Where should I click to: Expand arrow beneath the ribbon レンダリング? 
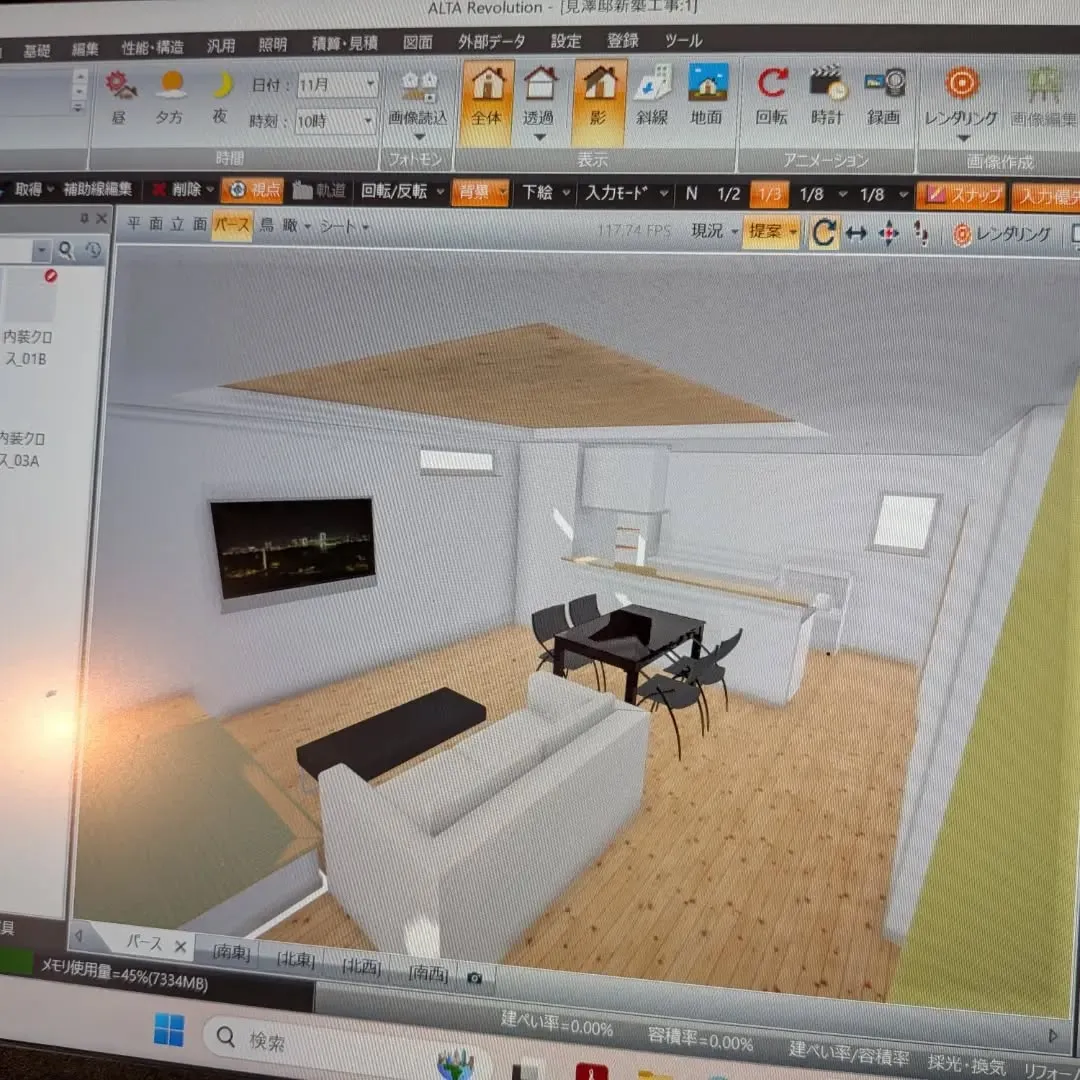(x=963, y=138)
